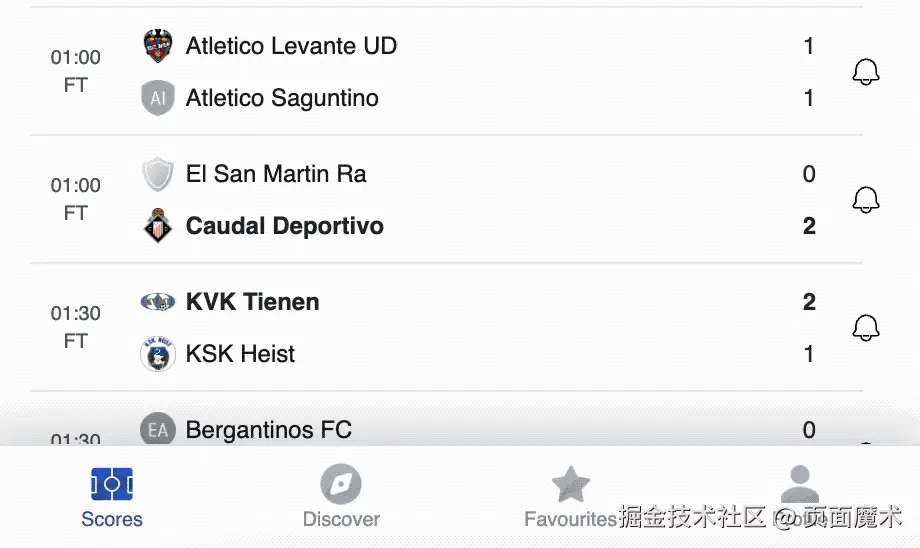Open Caudal Deportivo team name

pyautogui.click(x=285, y=226)
